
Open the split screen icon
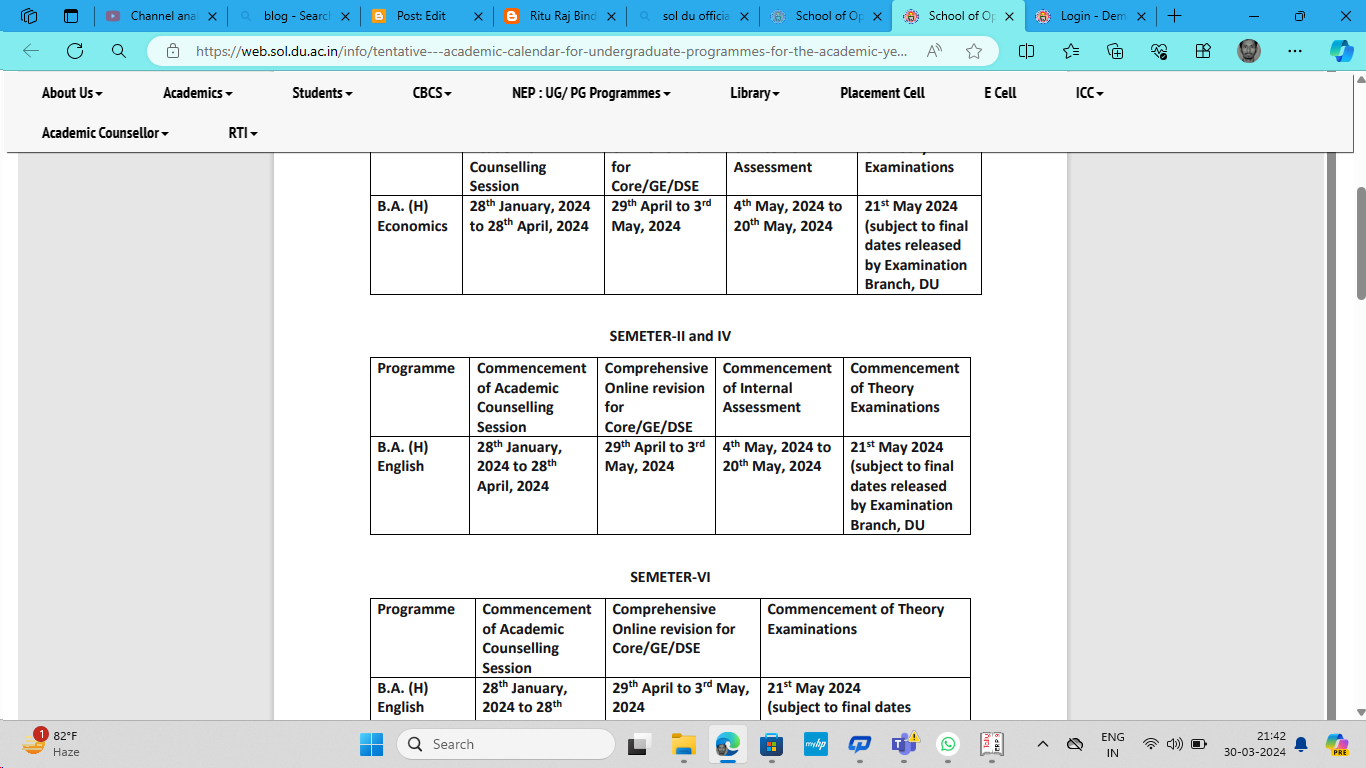[x=1026, y=51]
